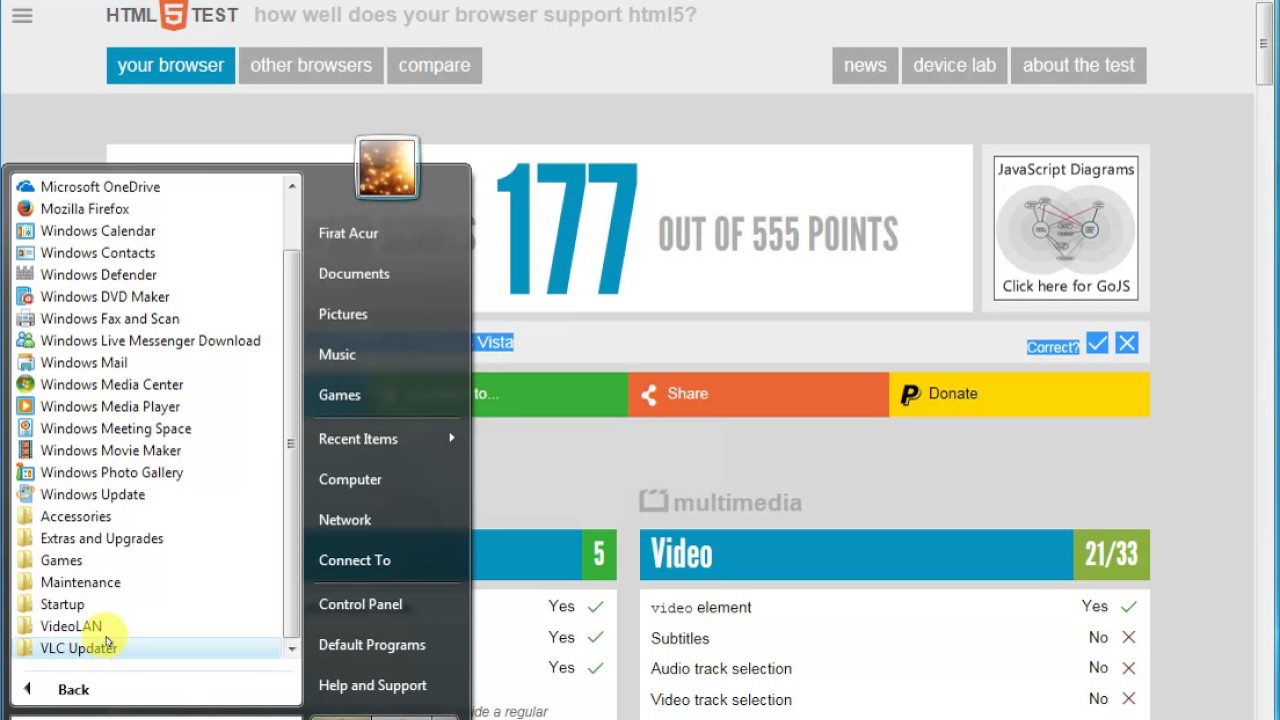Expand the VideoLAN folder
The height and width of the screenshot is (720, 1280).
pos(71,627)
